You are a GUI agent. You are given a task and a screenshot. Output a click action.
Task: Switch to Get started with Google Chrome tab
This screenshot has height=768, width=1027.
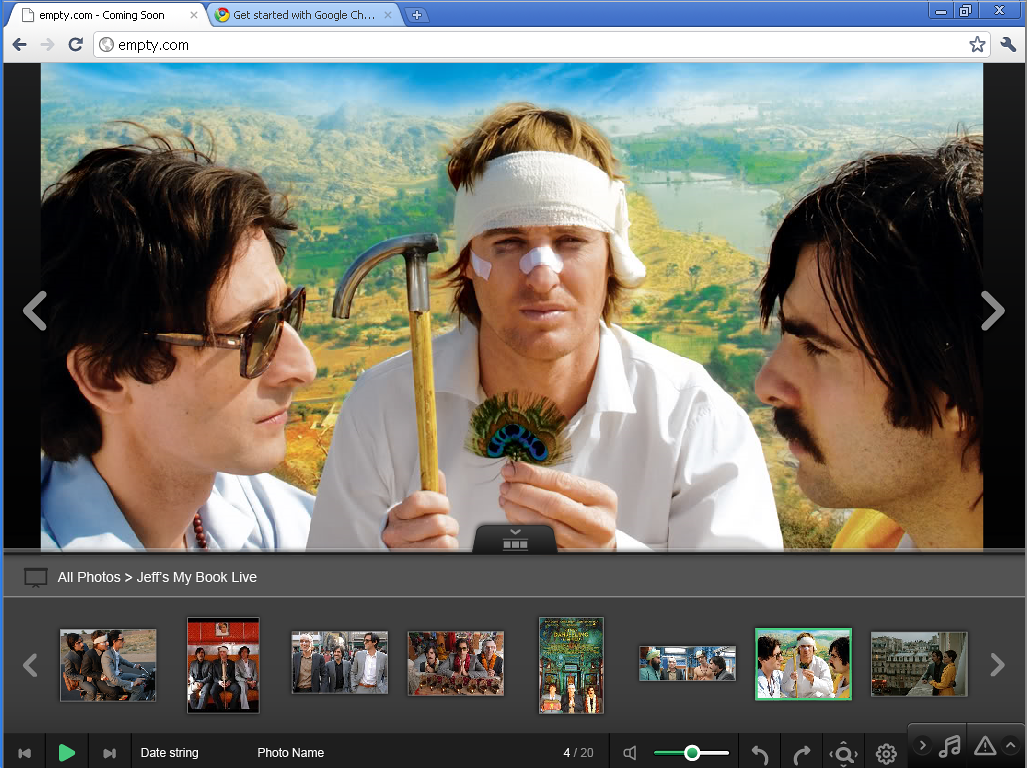(x=304, y=15)
